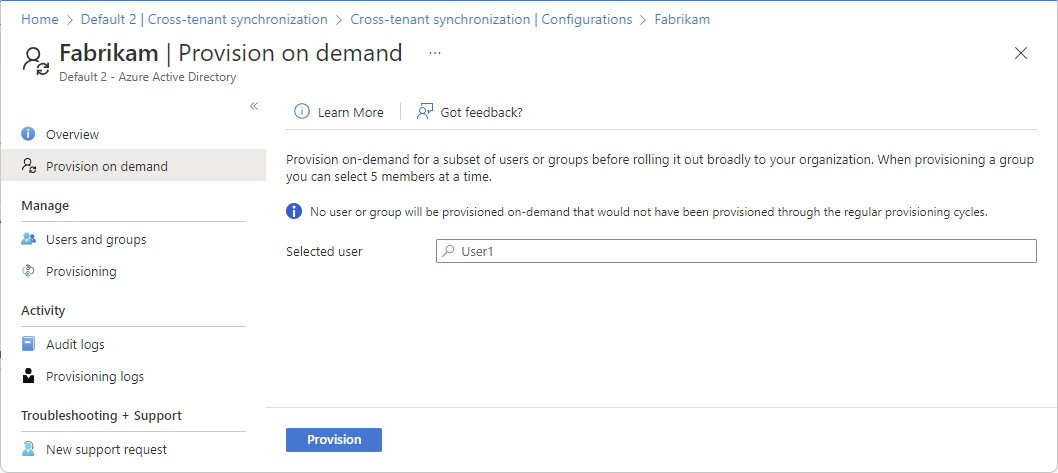Viewport: 1058px width, 473px height.
Task: Click Default 2 - Azure Active Directory subtitle
Action: tap(148, 77)
